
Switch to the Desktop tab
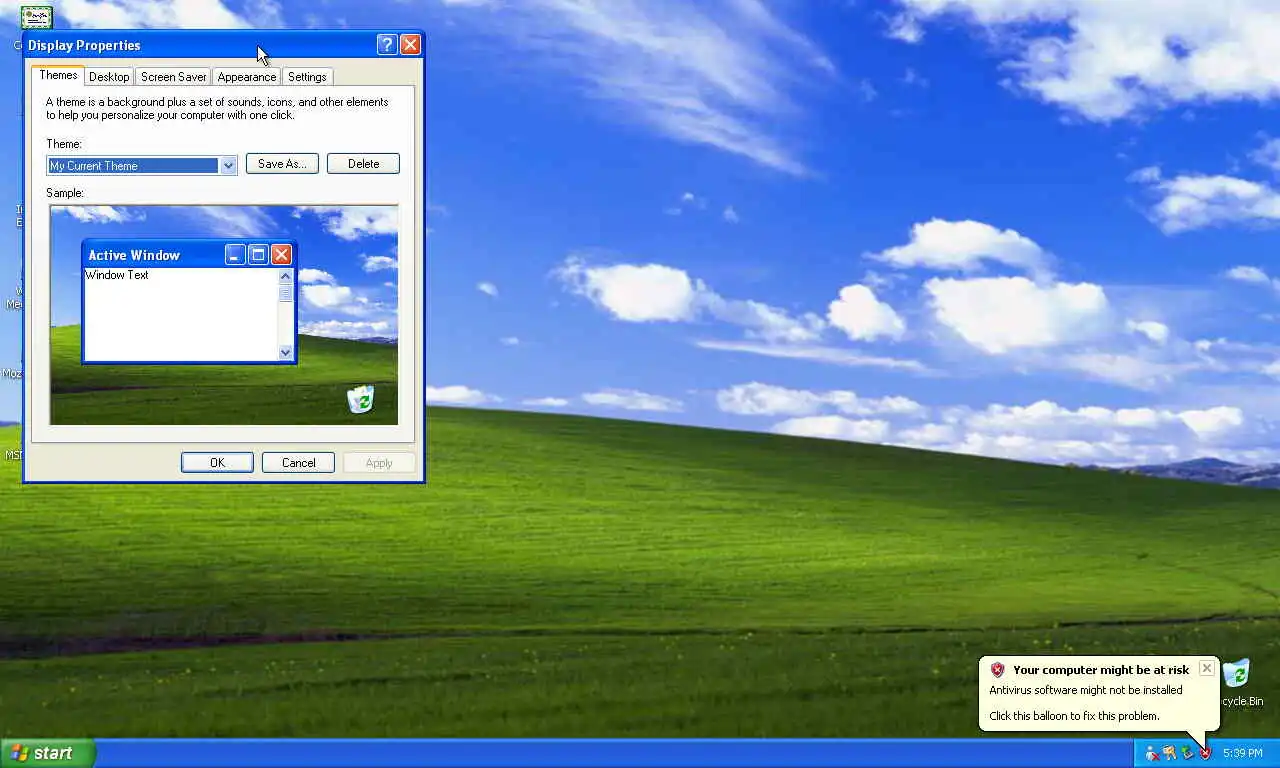[109, 77]
